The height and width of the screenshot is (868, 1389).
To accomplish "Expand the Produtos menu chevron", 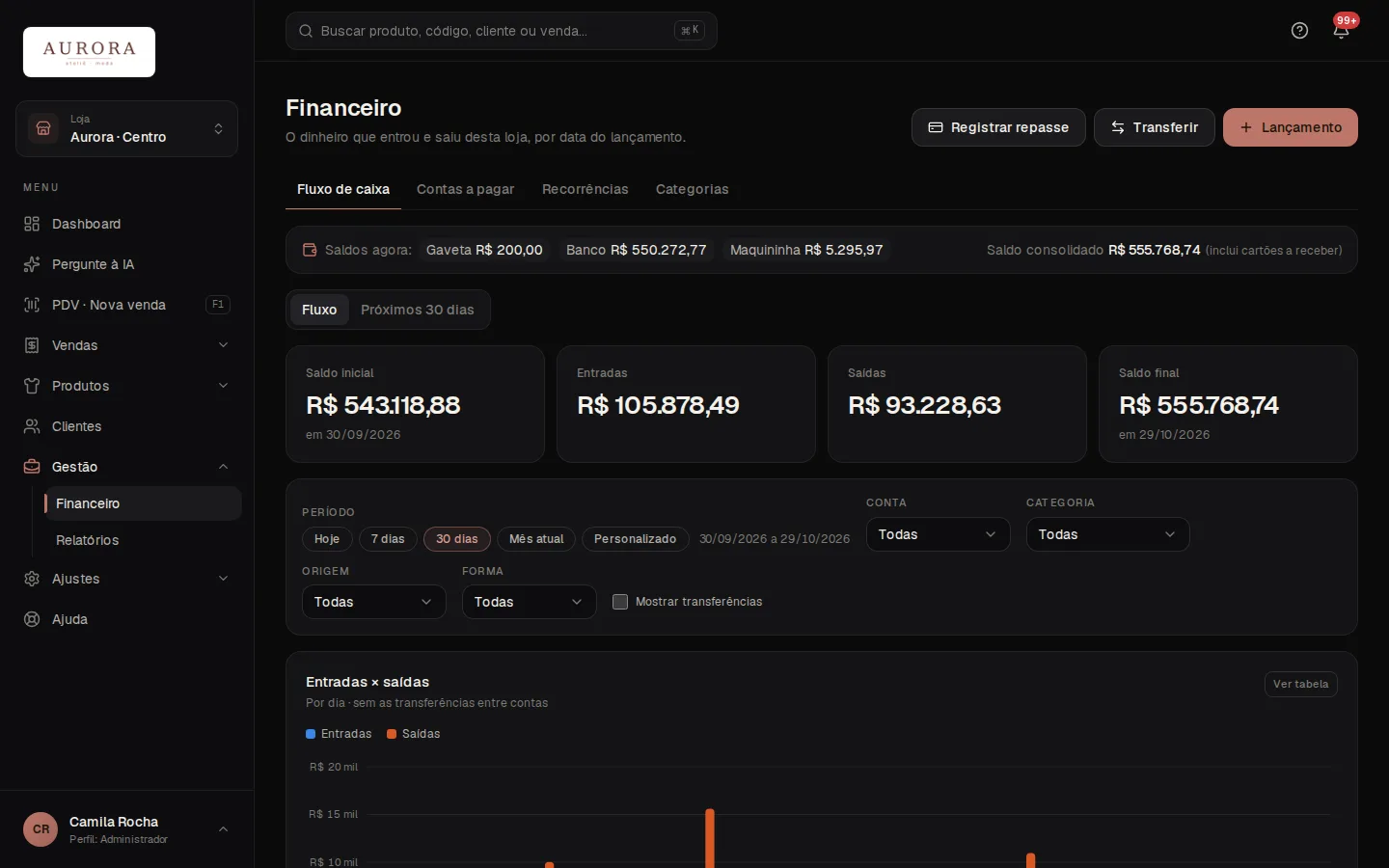I will [x=224, y=386].
